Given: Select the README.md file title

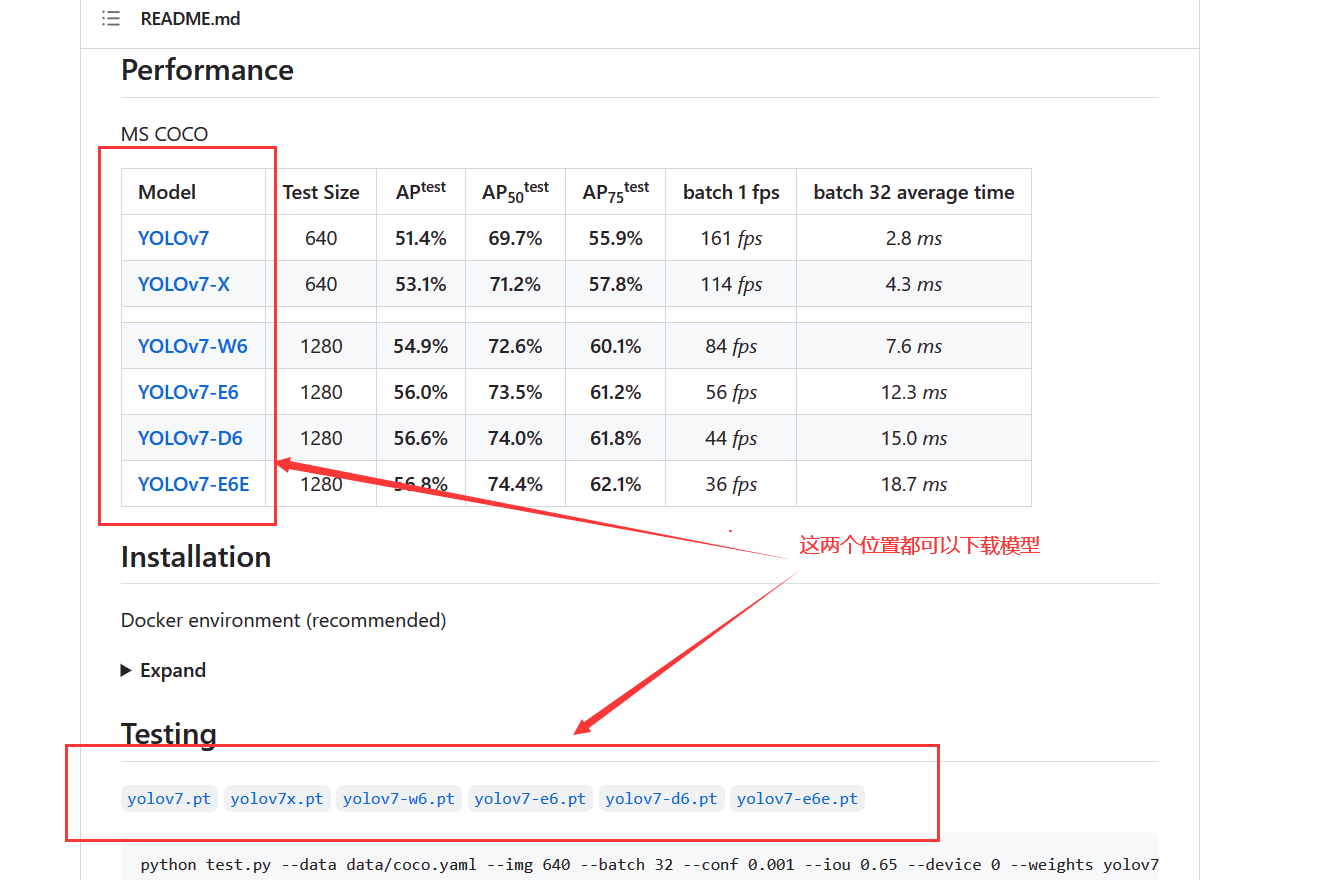Looking at the screenshot, I should [x=190, y=18].
